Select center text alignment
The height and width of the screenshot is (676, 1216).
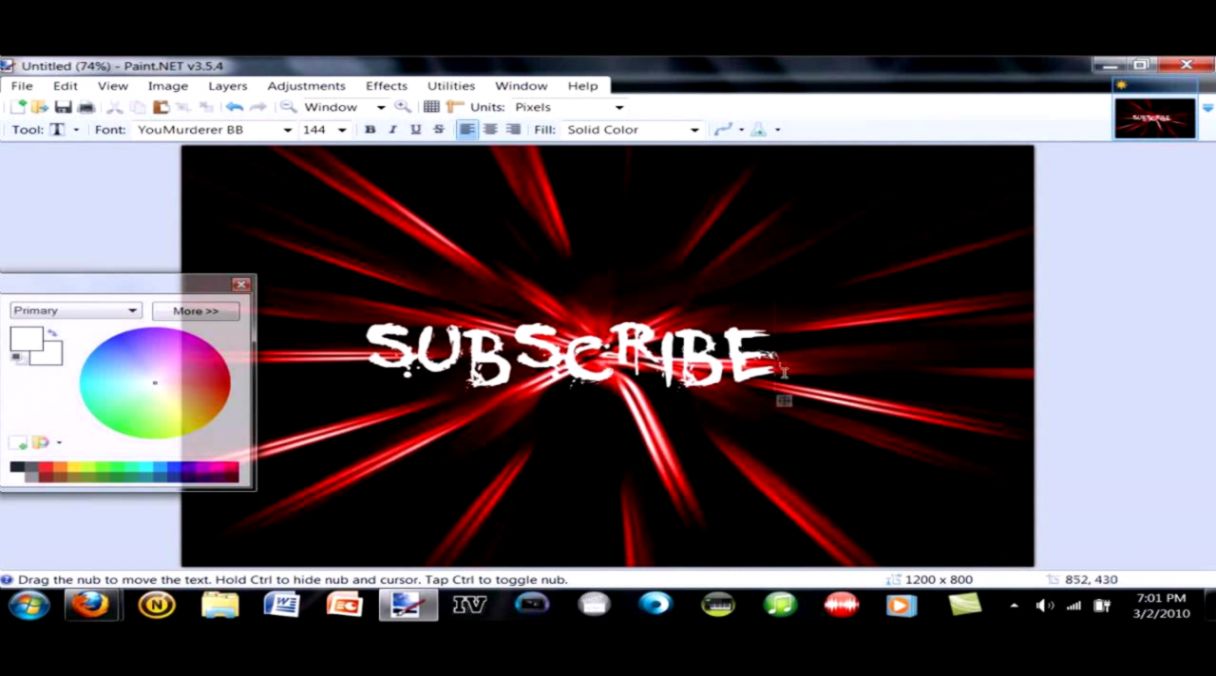[x=490, y=130]
